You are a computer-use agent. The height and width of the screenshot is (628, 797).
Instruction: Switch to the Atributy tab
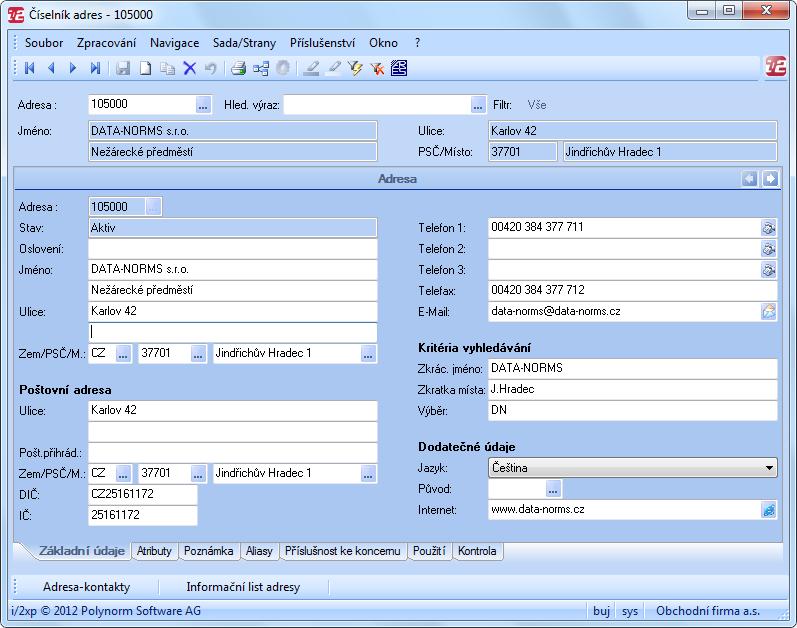[154, 551]
